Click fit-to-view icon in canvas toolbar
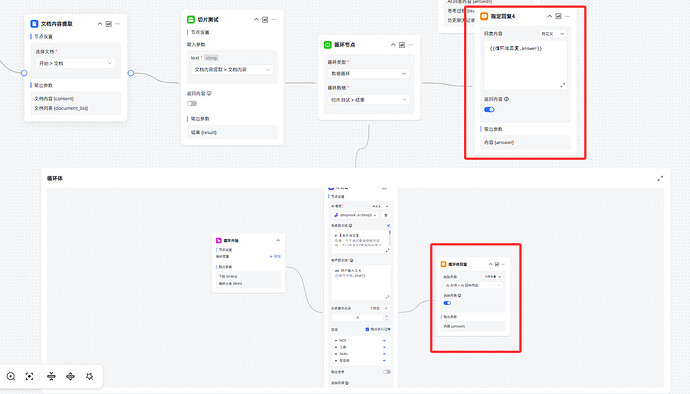The image size is (690, 394). (29, 376)
